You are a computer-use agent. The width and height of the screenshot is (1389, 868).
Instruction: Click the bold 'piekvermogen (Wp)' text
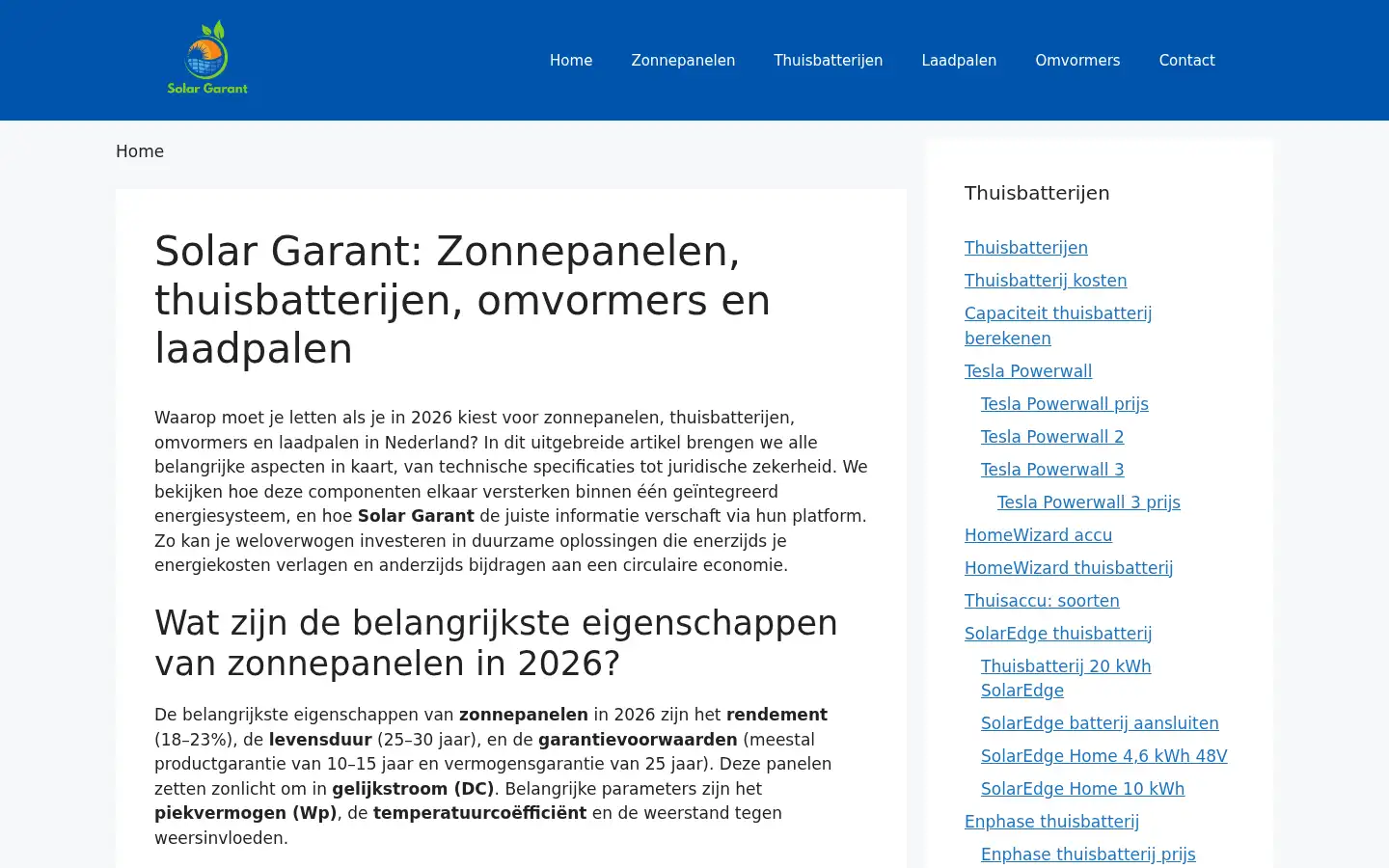[x=246, y=813]
